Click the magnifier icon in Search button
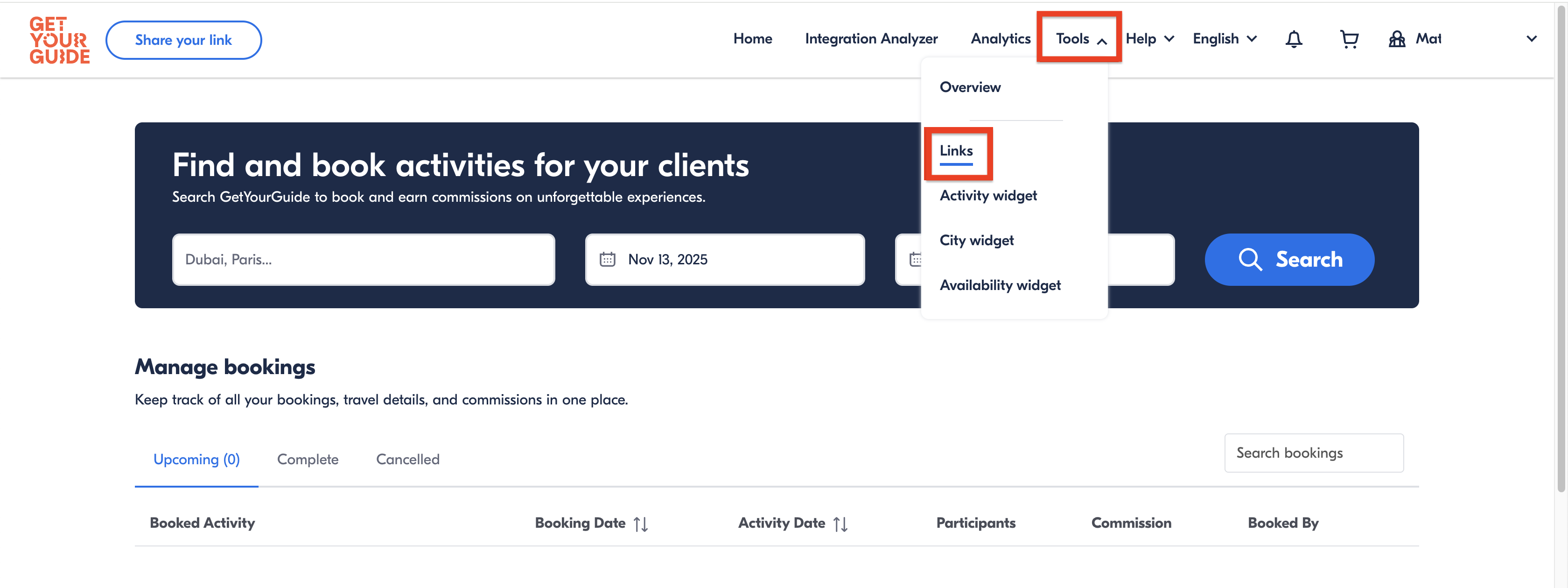 (x=1250, y=260)
